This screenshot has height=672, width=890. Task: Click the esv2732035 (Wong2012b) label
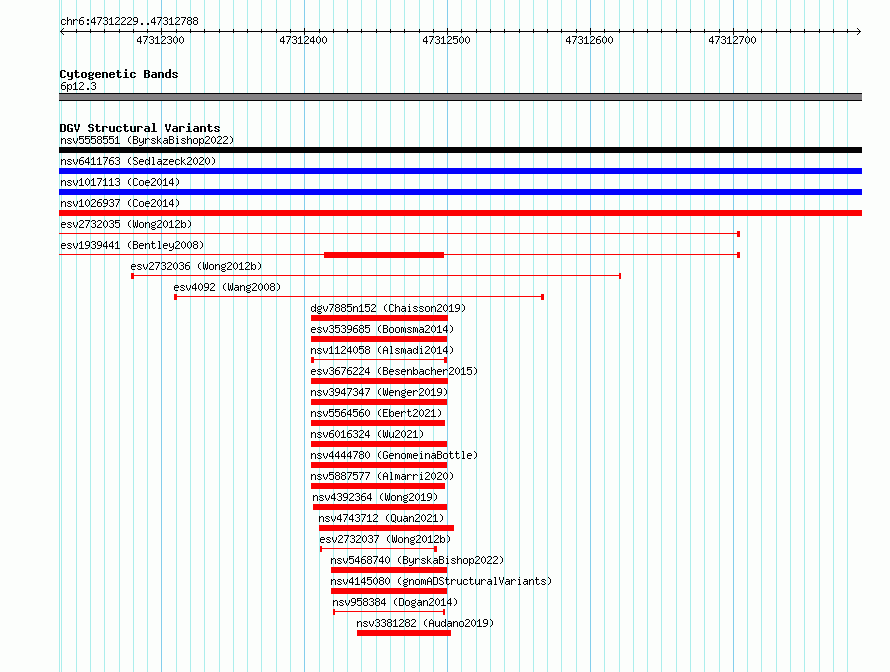(126, 224)
